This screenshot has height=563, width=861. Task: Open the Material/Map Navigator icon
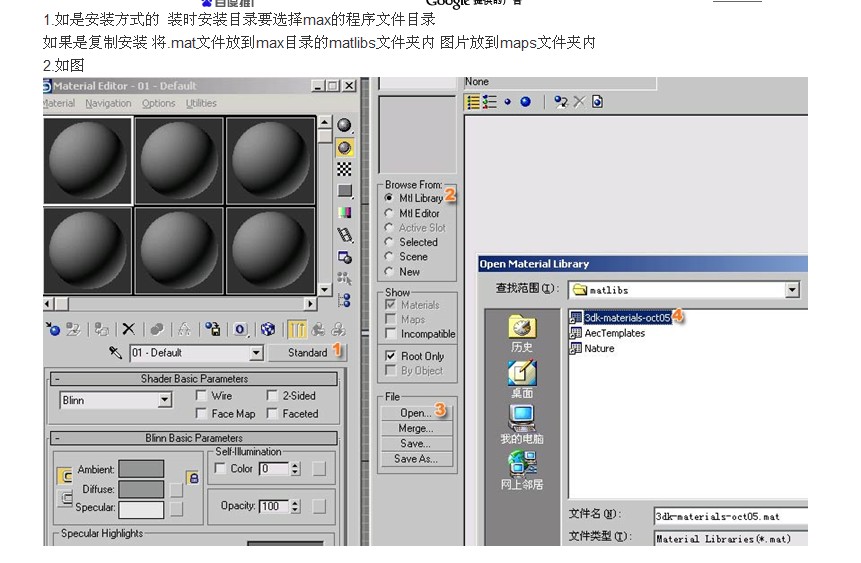click(x=344, y=300)
